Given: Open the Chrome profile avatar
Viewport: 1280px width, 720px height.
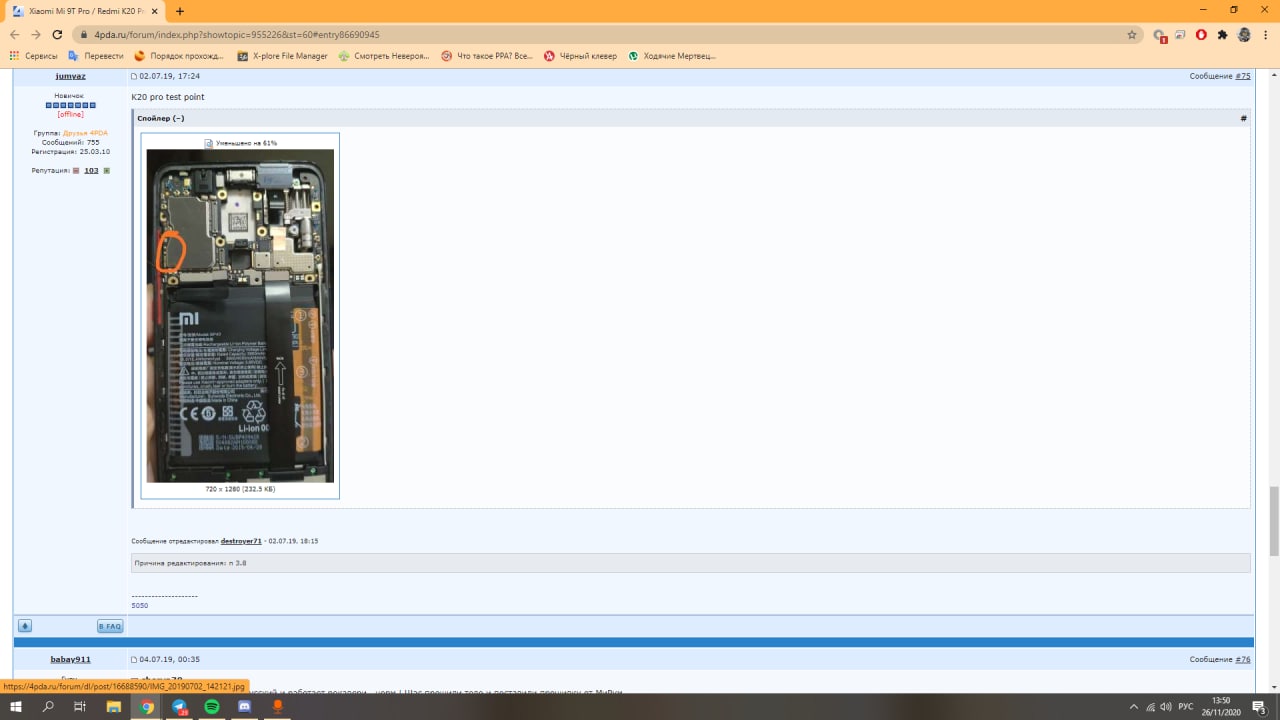Looking at the screenshot, I should pos(1244,34).
